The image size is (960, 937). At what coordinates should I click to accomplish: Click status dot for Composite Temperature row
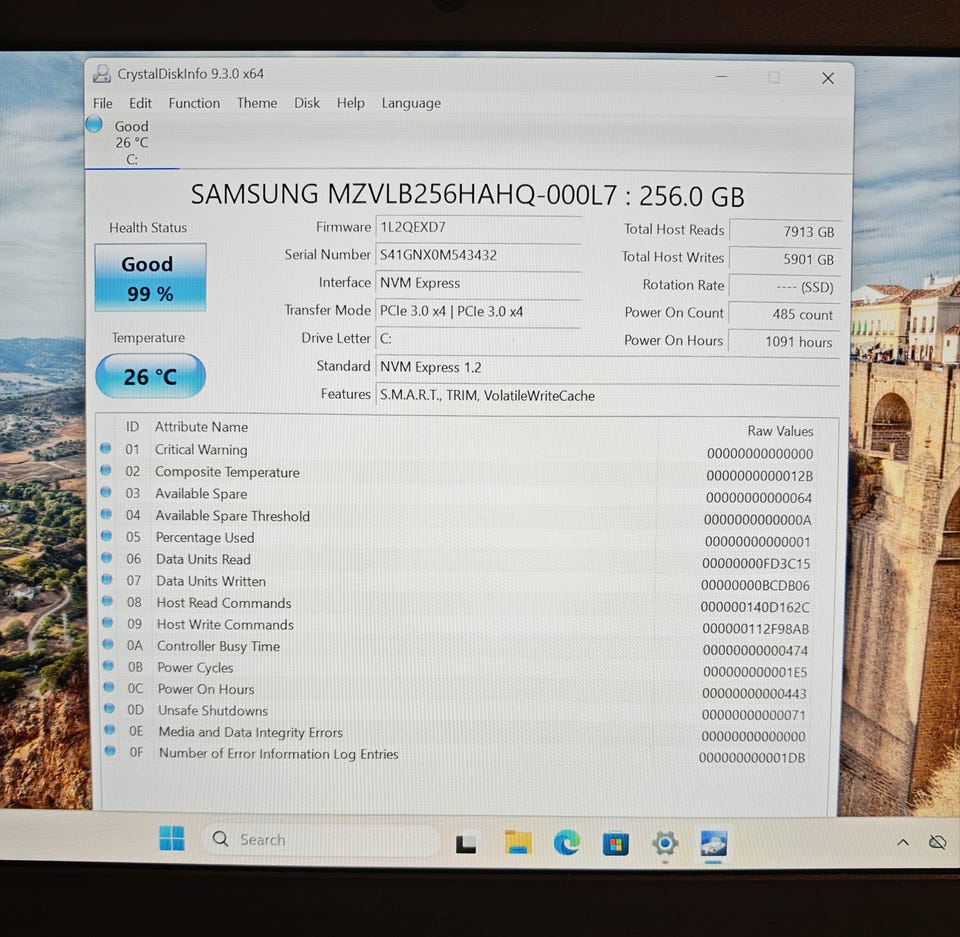coord(105,470)
